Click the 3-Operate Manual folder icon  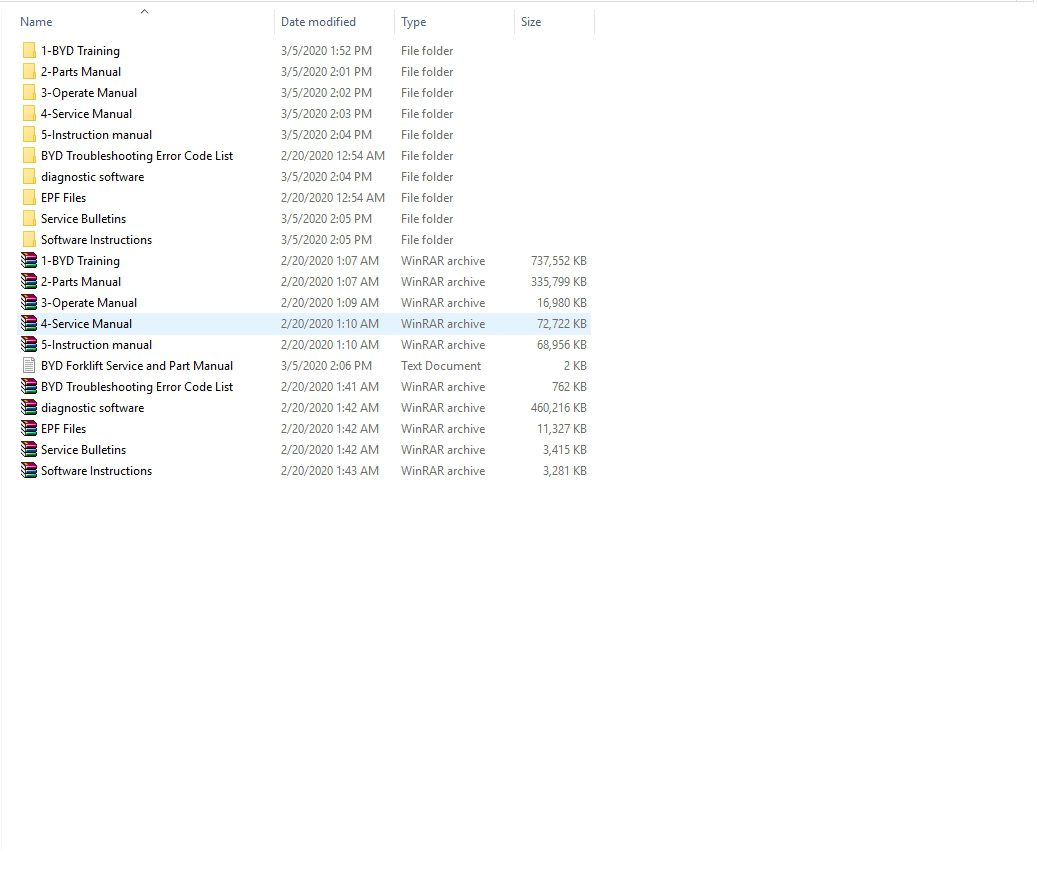tap(29, 93)
